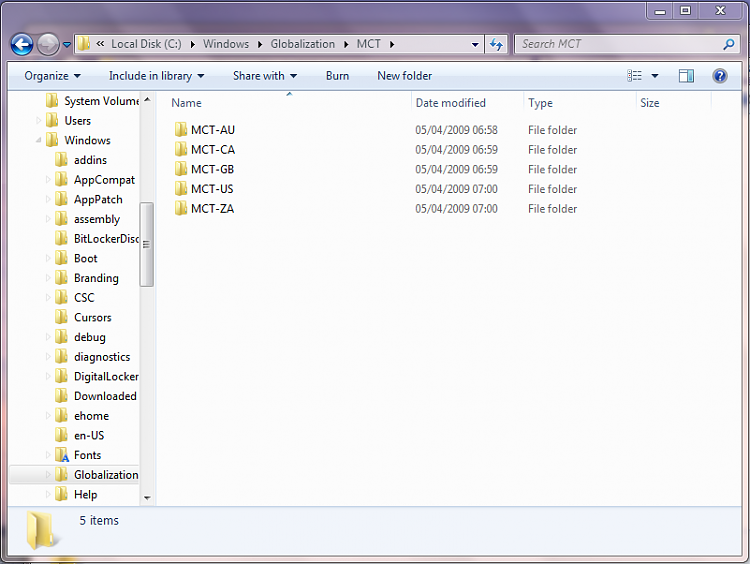Select the MCT-ZA folder icon
Image resolution: width=750 pixels, height=564 pixels.
pyautogui.click(x=181, y=208)
